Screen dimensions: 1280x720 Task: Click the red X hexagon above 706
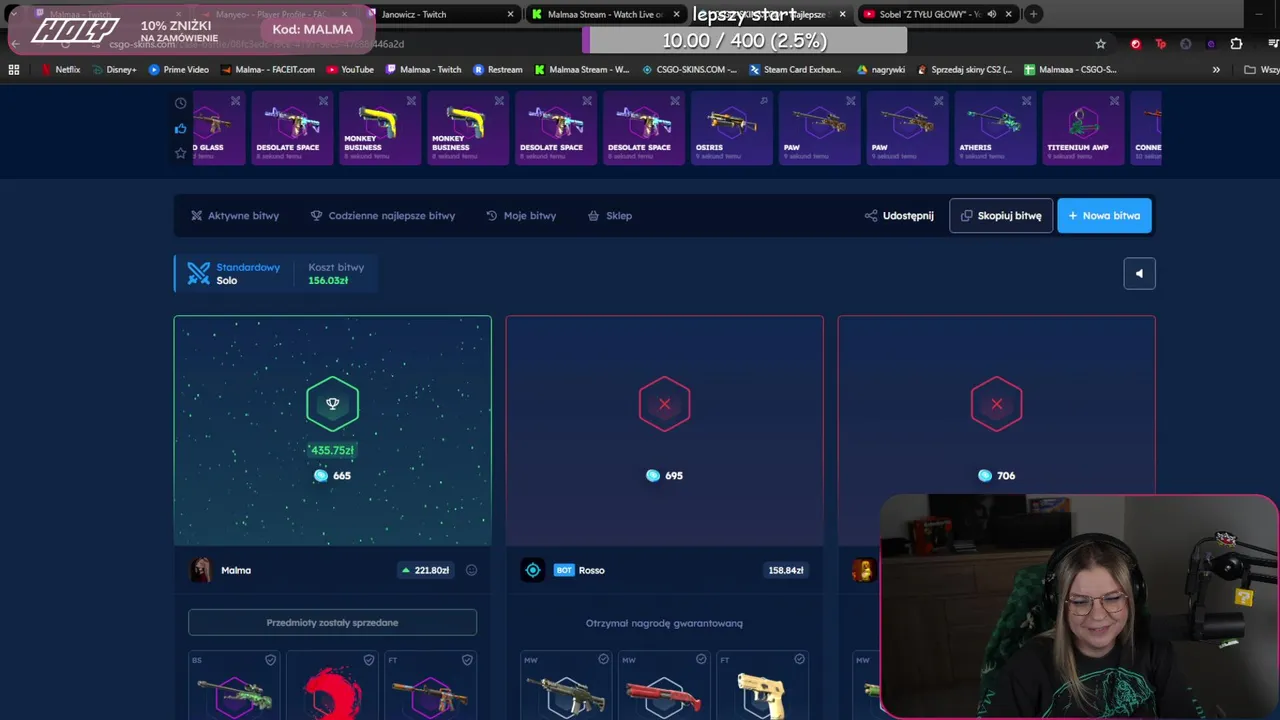point(996,404)
